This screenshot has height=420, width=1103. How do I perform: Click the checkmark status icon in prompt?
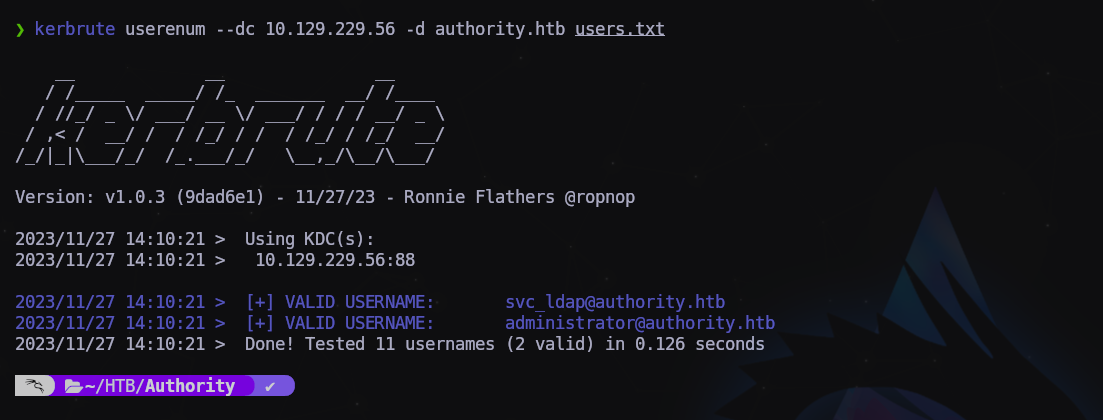coord(270,386)
